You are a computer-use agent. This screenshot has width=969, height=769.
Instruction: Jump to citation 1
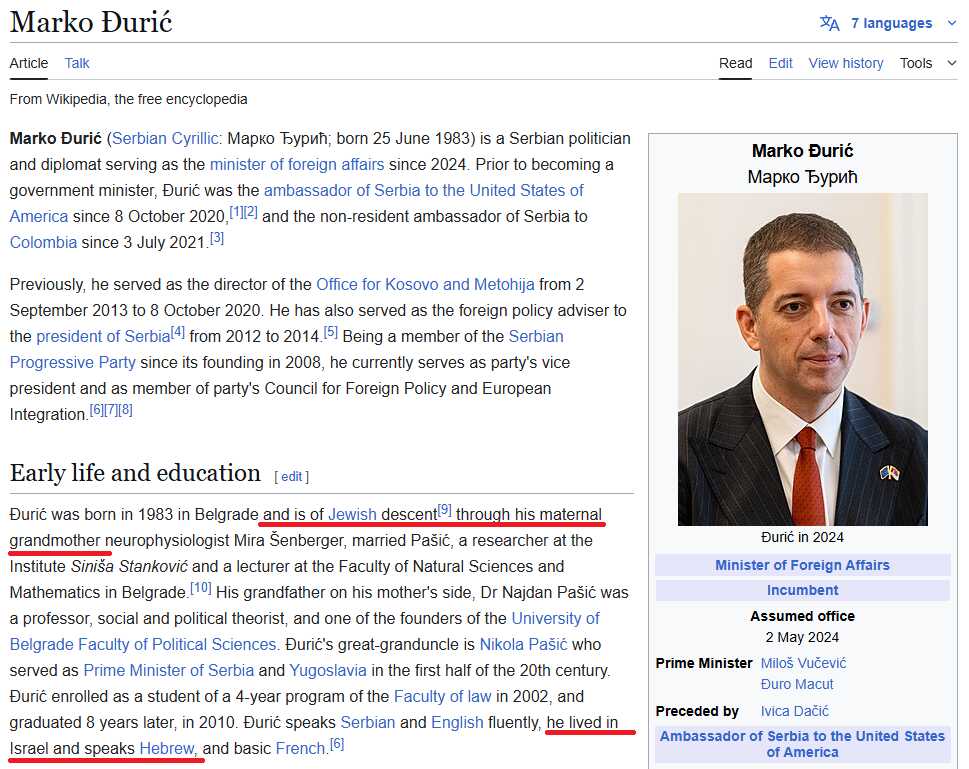click(x=236, y=212)
